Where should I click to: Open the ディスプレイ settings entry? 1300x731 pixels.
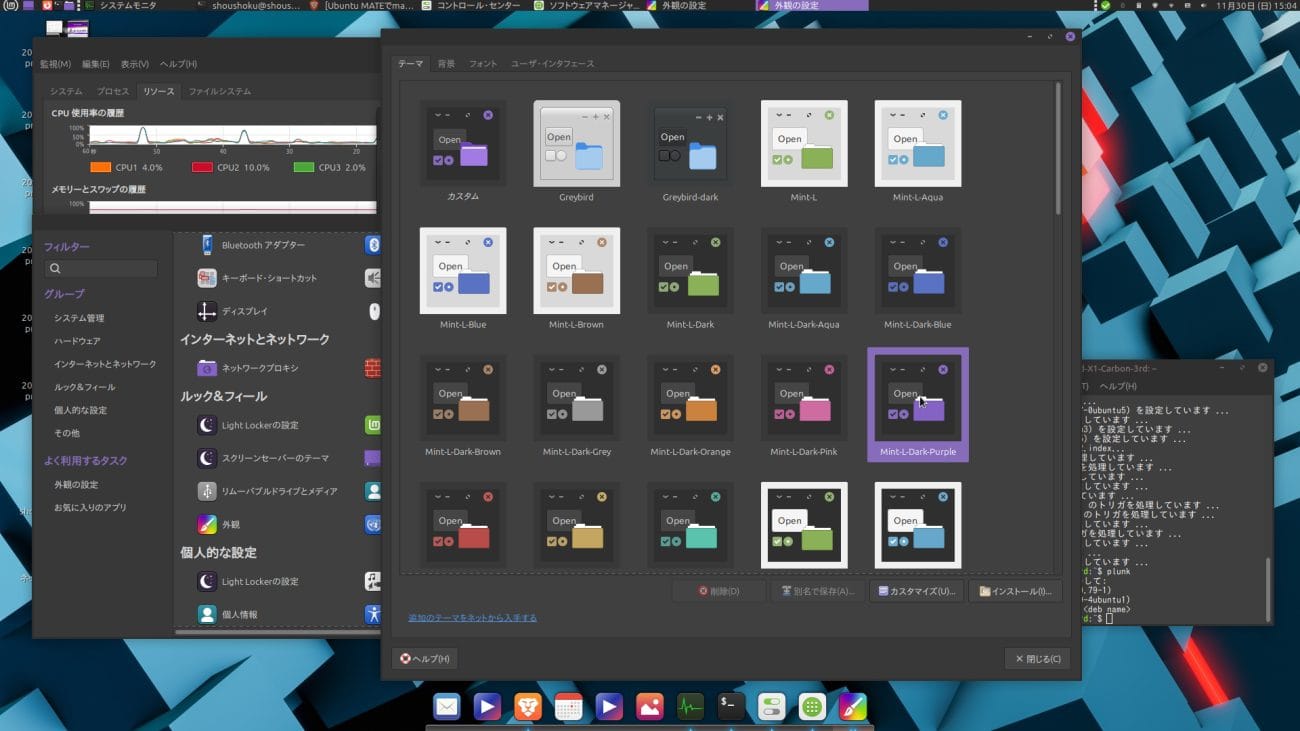(x=207, y=311)
